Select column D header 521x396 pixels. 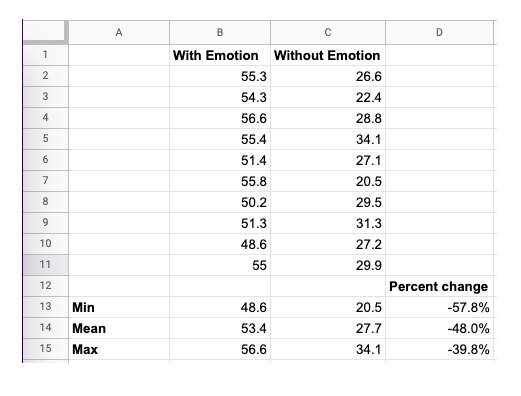pos(439,32)
